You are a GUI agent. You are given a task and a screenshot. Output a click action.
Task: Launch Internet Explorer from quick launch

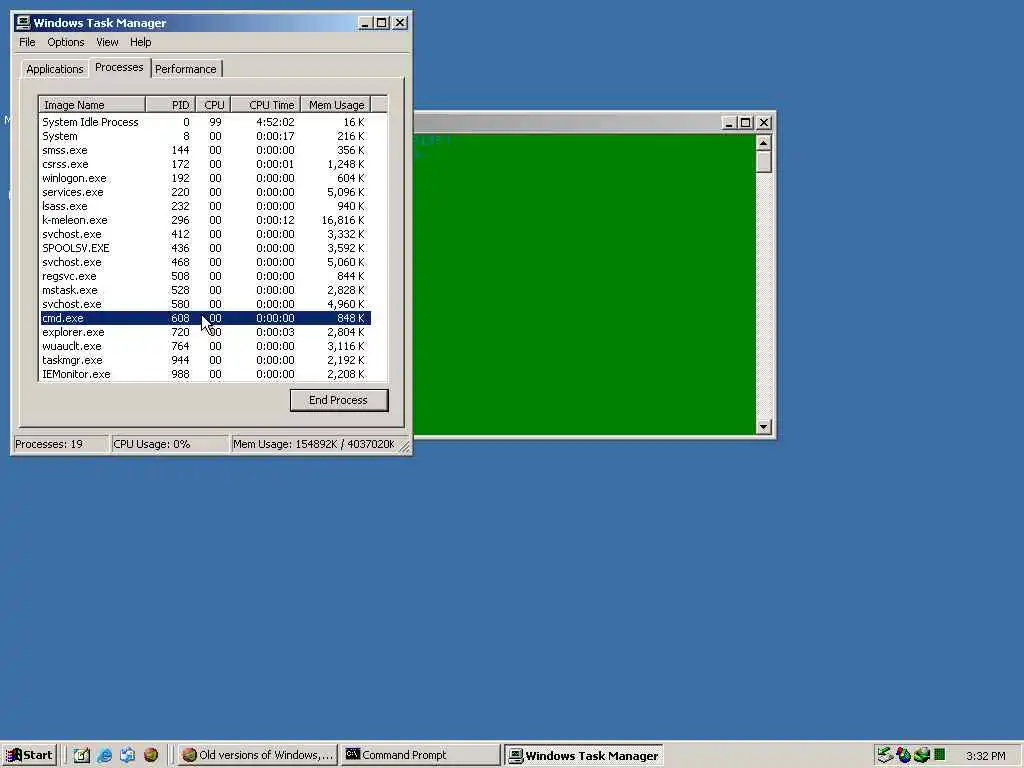coord(104,755)
